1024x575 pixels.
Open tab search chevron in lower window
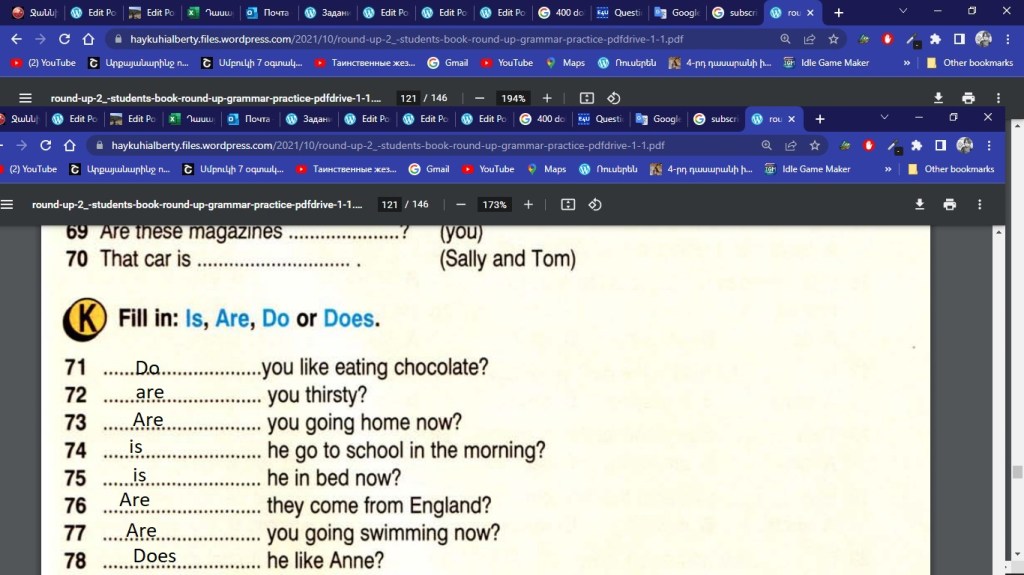pos(885,118)
